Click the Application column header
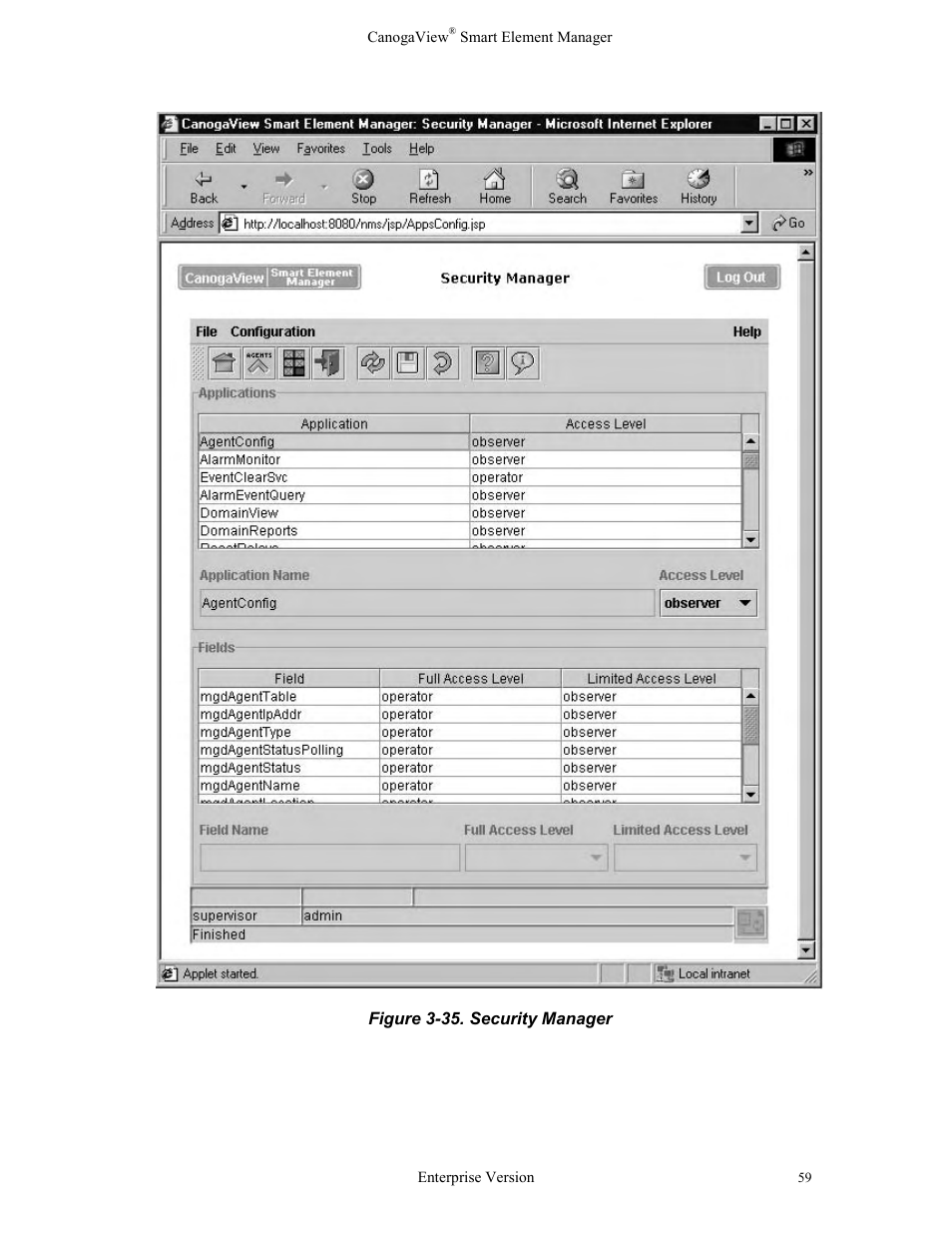This screenshot has height=1233, width=952. 334,423
